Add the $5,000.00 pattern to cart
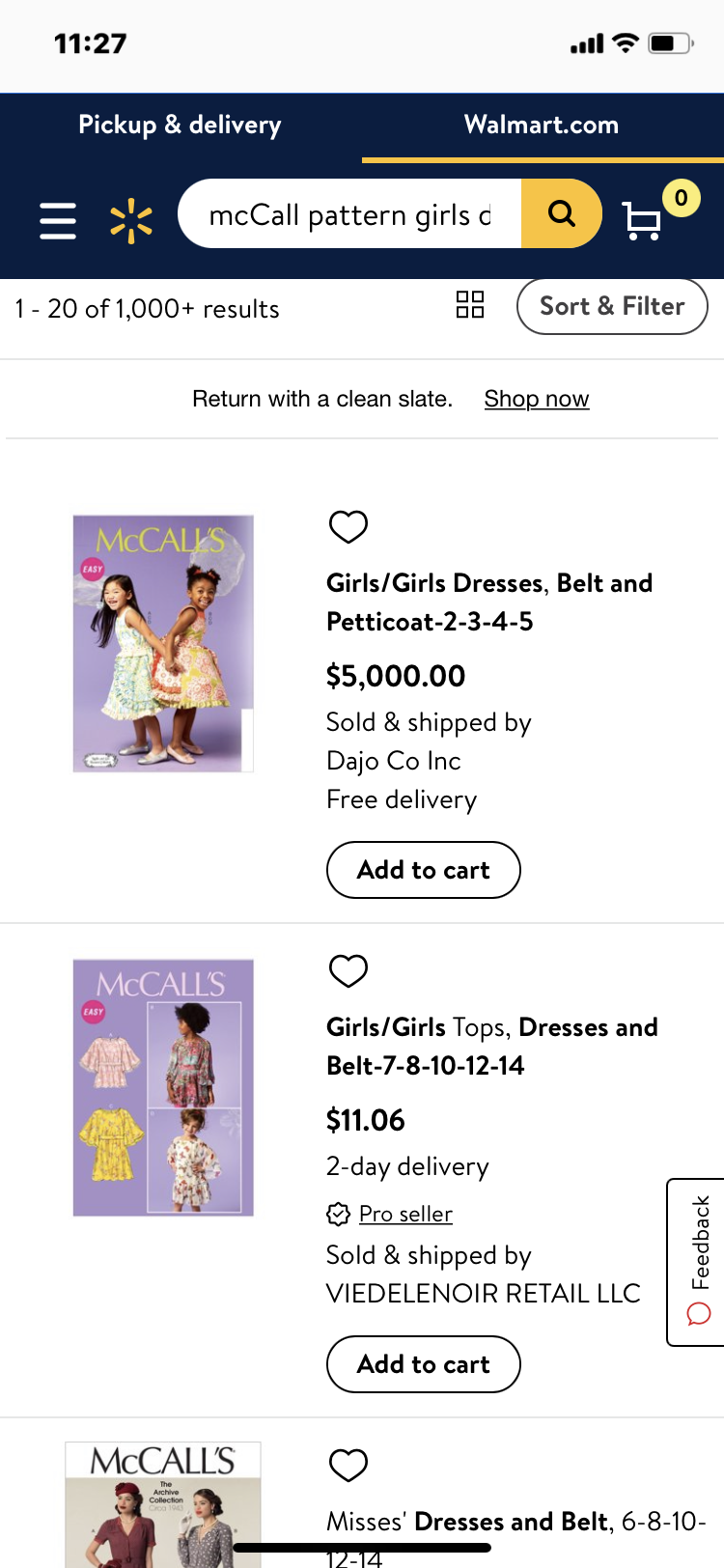Screen dimensions: 724x1568 click(x=424, y=870)
